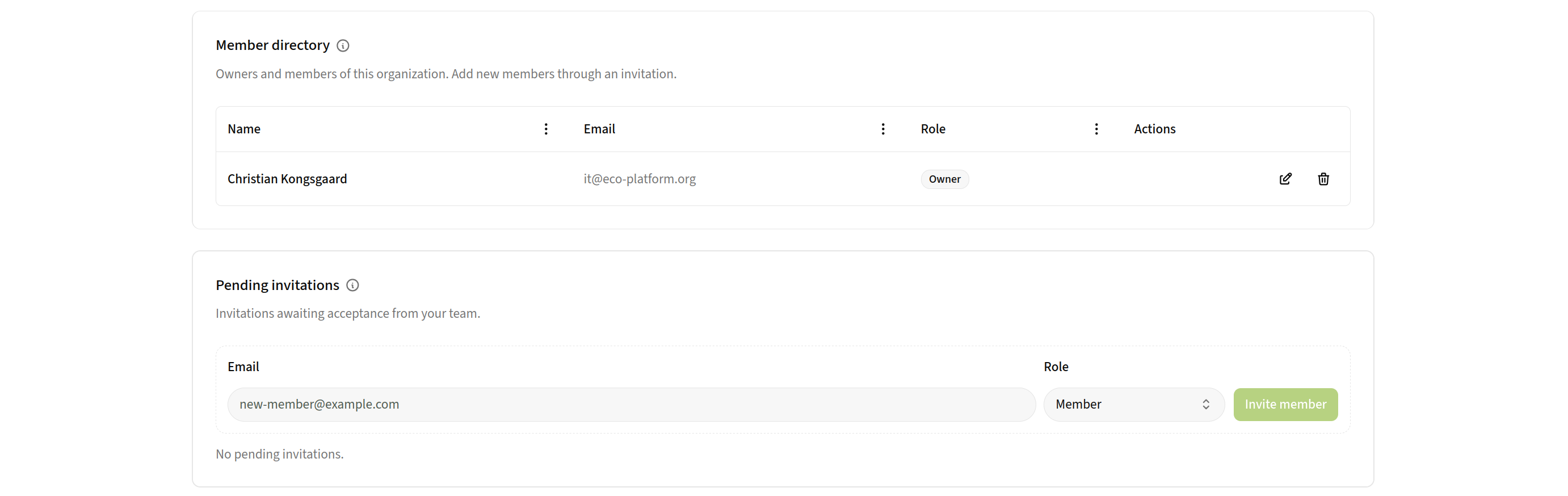This screenshot has width=1568, height=496.
Task: Delete member Christian Kongsgaard
Action: tap(1323, 179)
